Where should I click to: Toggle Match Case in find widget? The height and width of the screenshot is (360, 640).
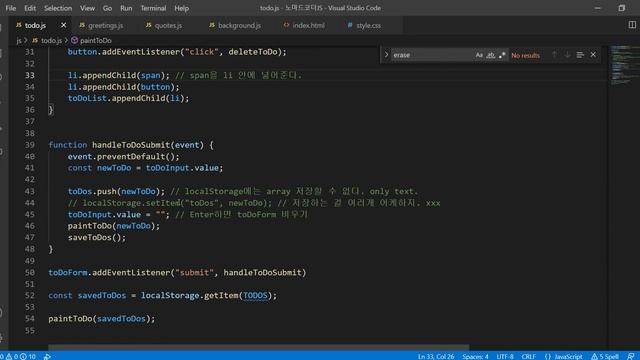click(x=479, y=55)
